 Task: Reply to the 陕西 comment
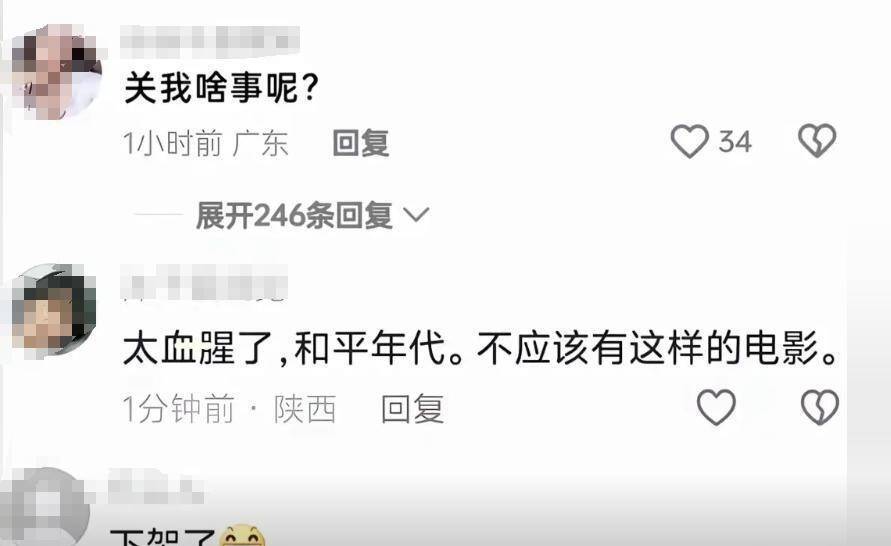pyautogui.click(x=413, y=409)
